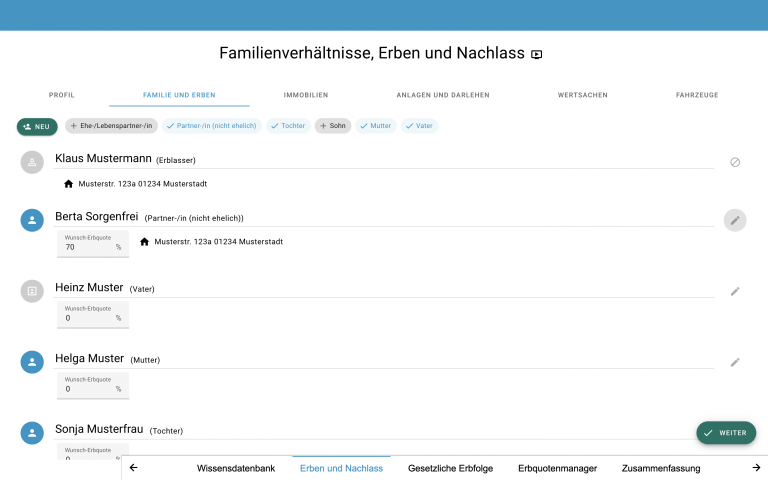This screenshot has height=480, width=768.
Task: Click the back arrow in the bottom navigation
Action: point(134,468)
